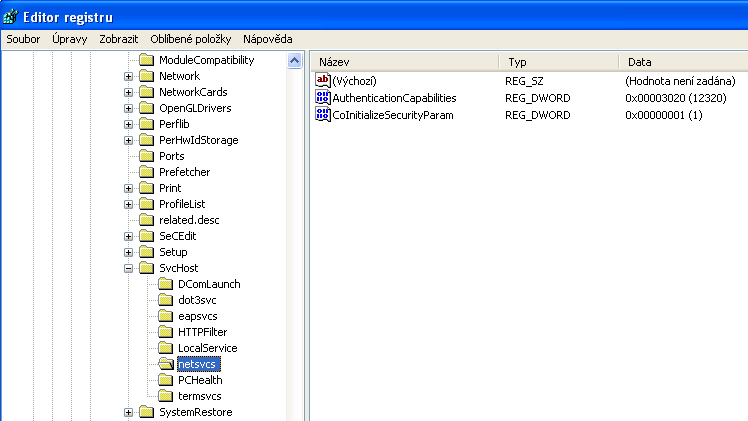Click the tree scrollbar up arrow
Viewport: 748px width, 421px height.
pos(295,60)
